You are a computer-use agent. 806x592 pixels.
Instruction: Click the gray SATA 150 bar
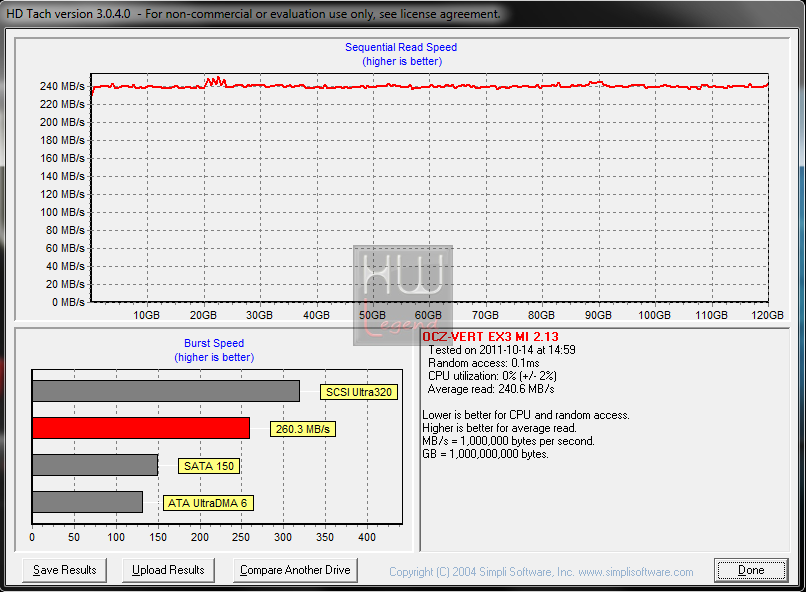coord(95,465)
